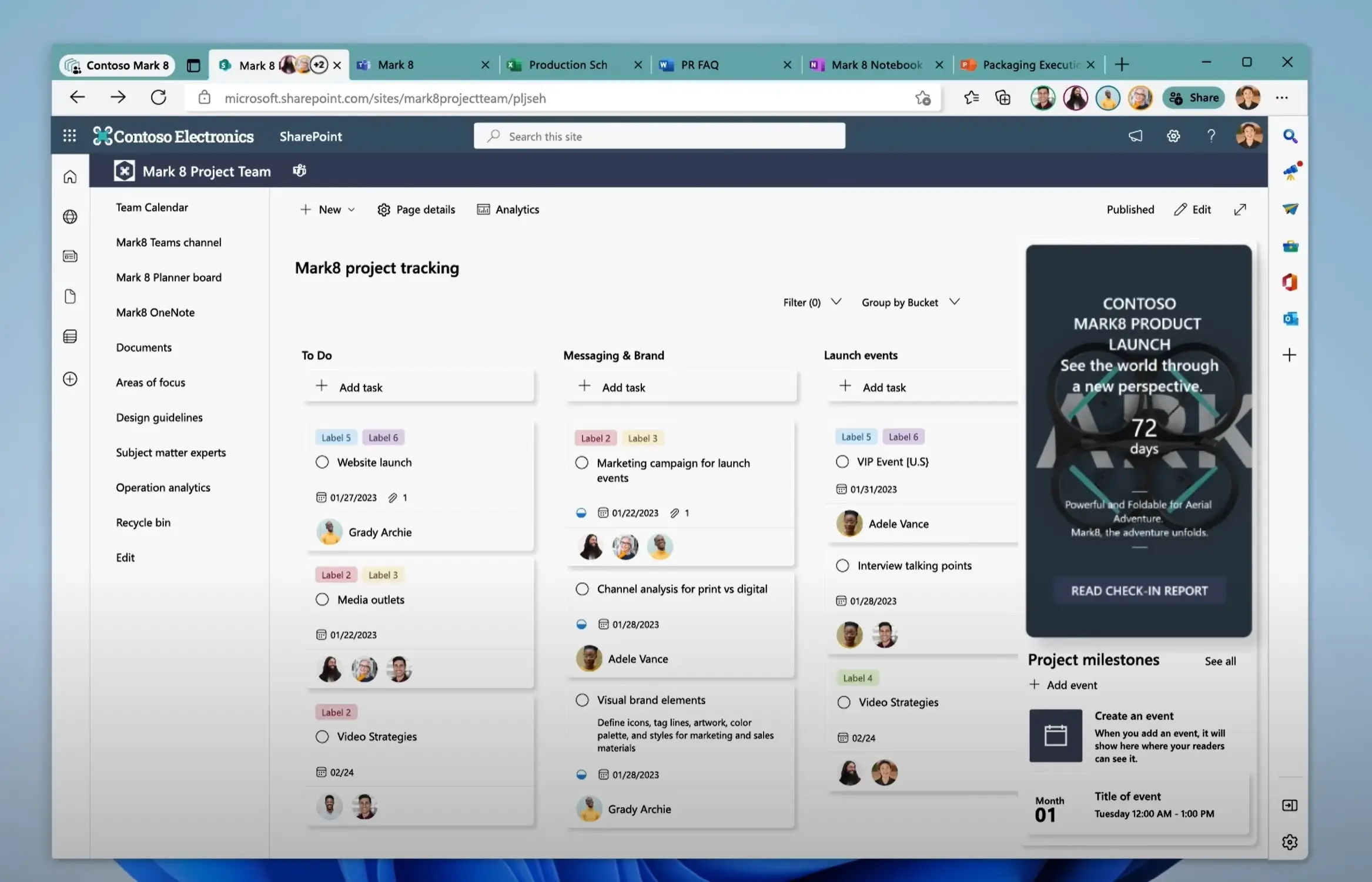Open the Home icon in SharePoint left rail
This screenshot has height=882, width=1372.
click(69, 176)
